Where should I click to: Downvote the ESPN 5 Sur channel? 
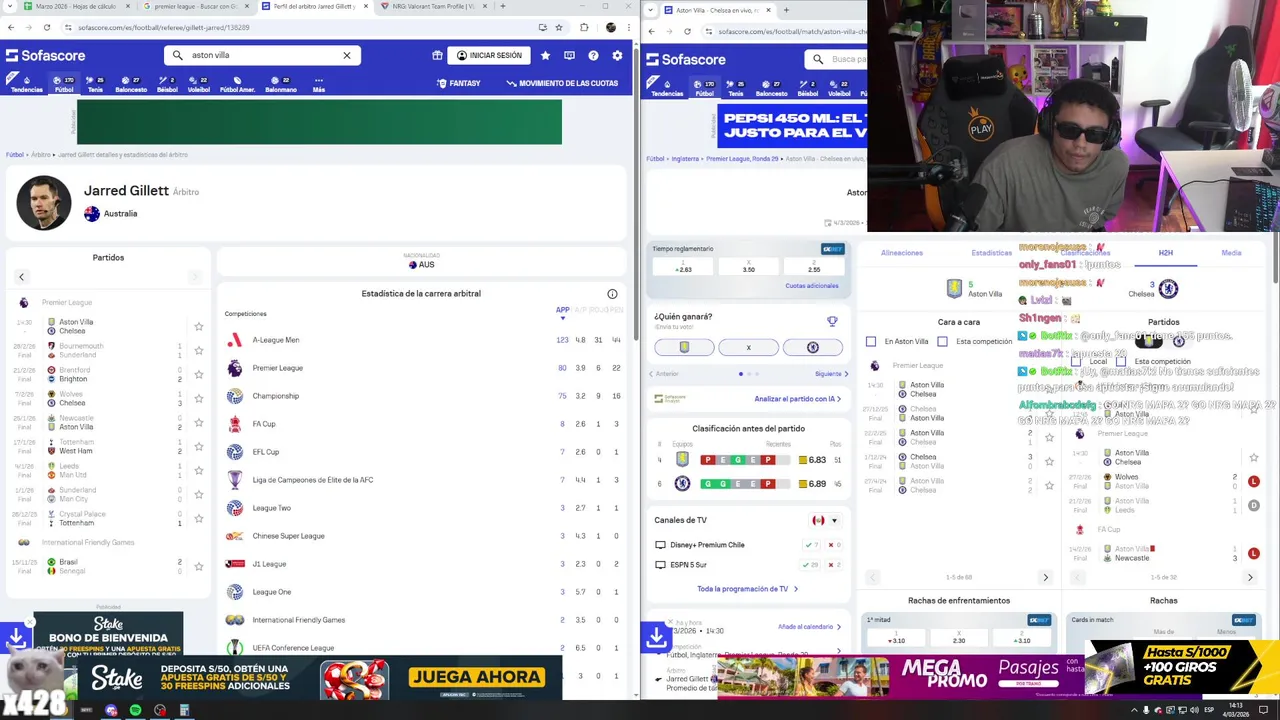tap(834, 565)
